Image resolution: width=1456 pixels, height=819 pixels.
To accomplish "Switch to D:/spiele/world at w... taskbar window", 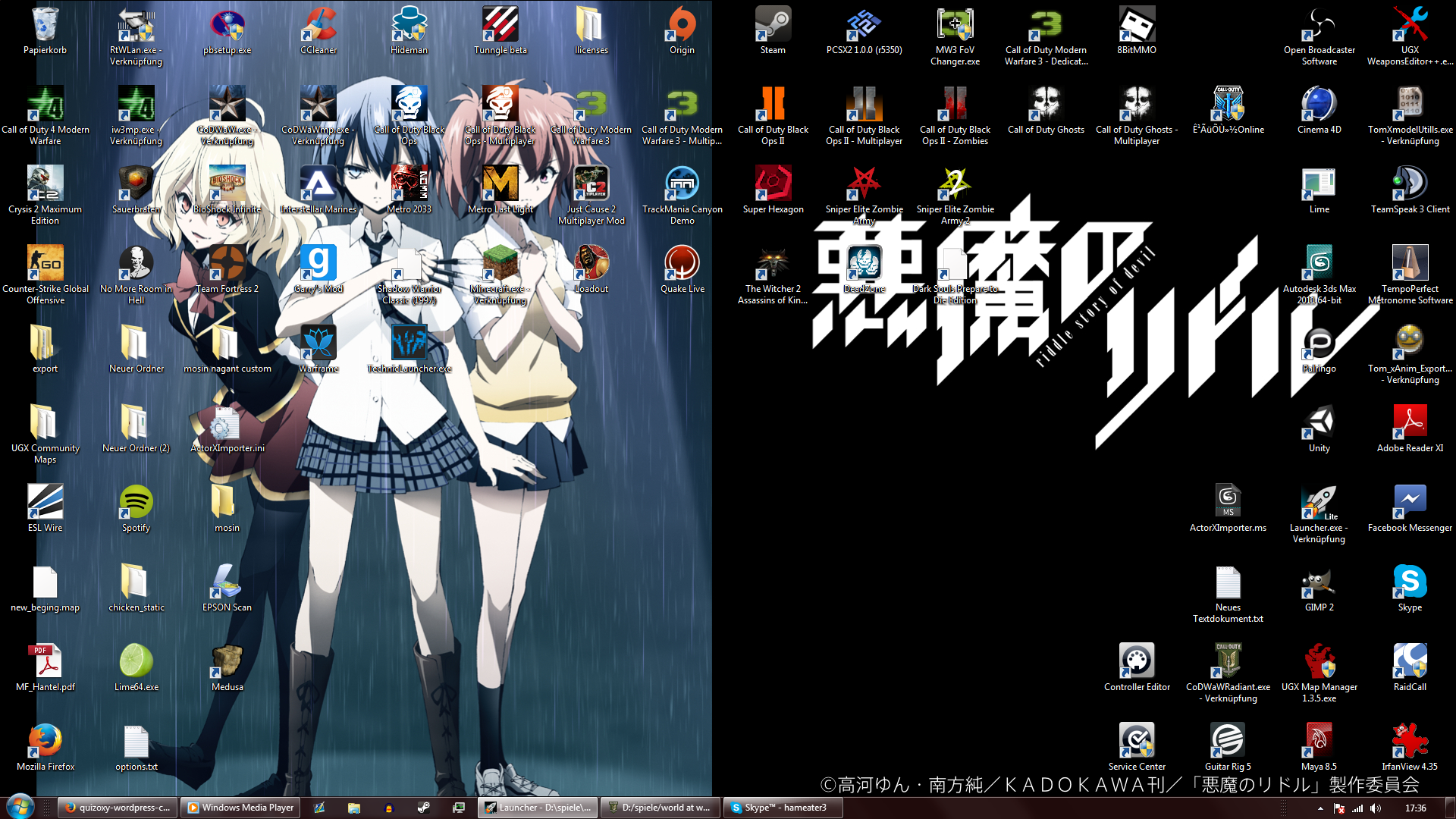I will 660,808.
